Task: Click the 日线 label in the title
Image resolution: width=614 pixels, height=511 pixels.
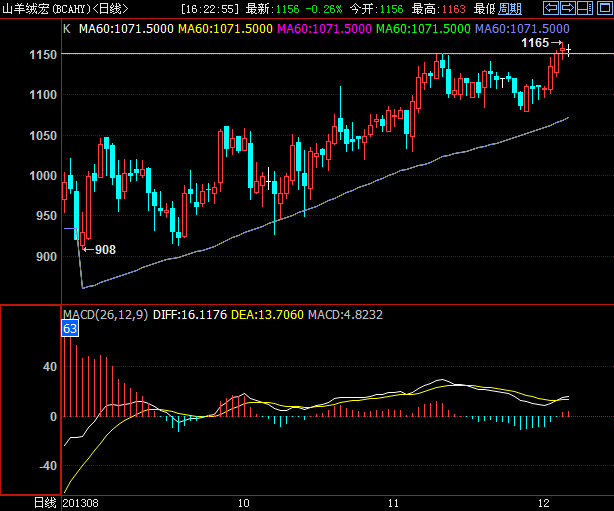Action: [110, 9]
